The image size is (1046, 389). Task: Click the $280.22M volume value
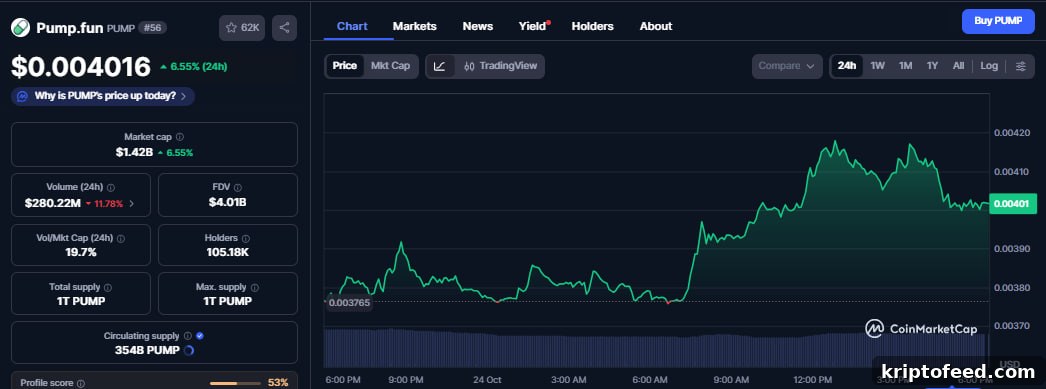(x=53, y=204)
